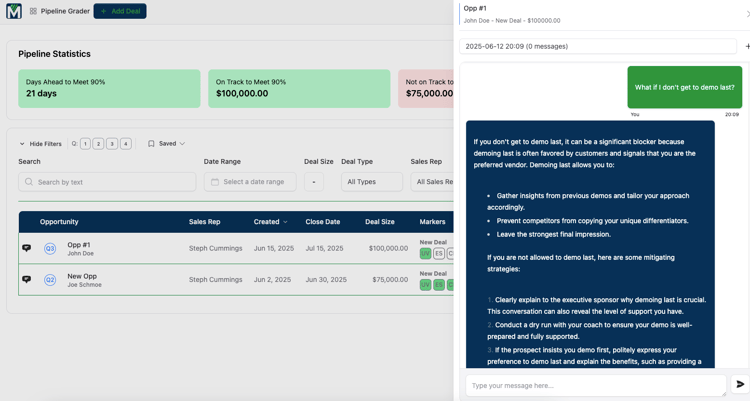Open the New Opp opportunity row name
This screenshot has height=401, width=750.
click(82, 276)
